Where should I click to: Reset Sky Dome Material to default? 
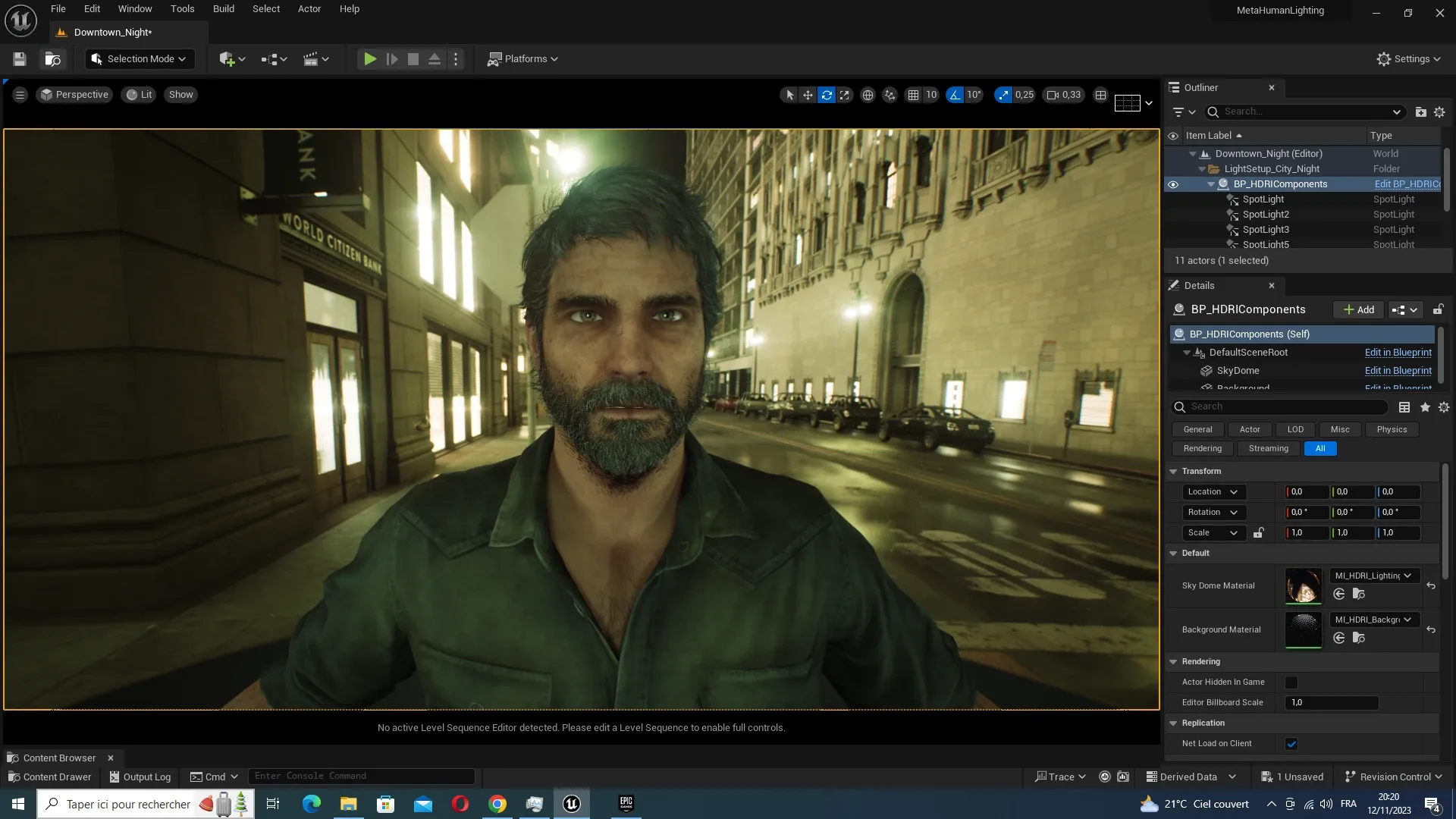(1431, 586)
